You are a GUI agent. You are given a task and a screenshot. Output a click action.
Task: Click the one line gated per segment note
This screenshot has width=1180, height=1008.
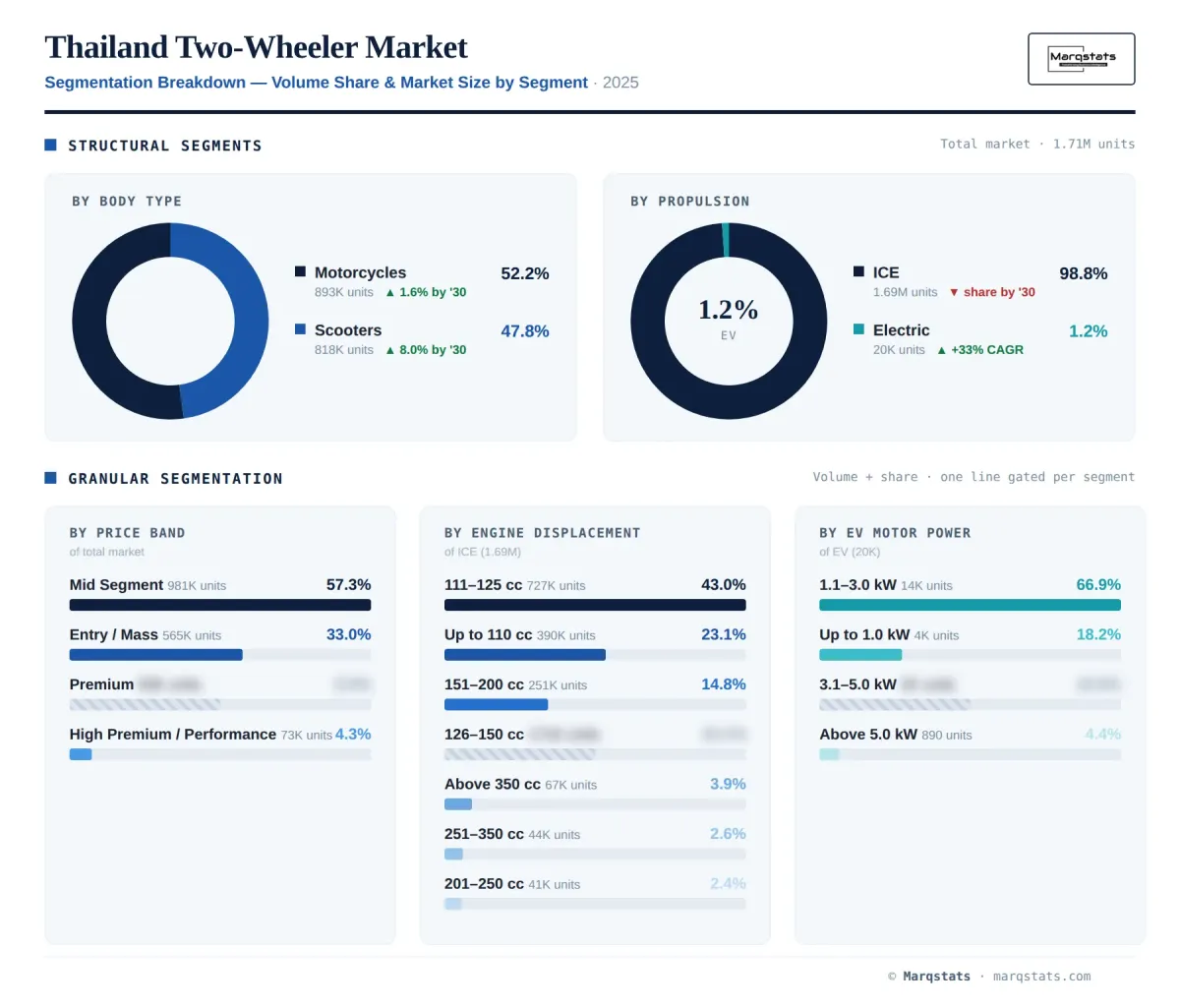1037,477
